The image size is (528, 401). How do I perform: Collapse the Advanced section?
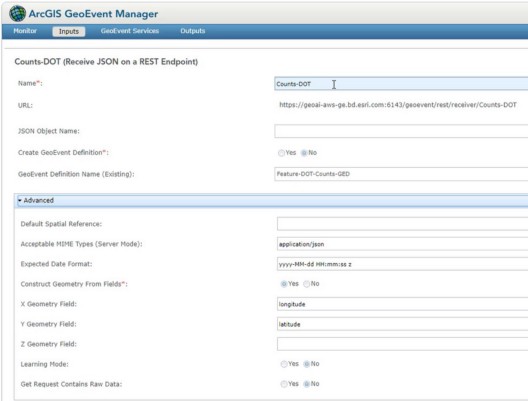point(272,200)
